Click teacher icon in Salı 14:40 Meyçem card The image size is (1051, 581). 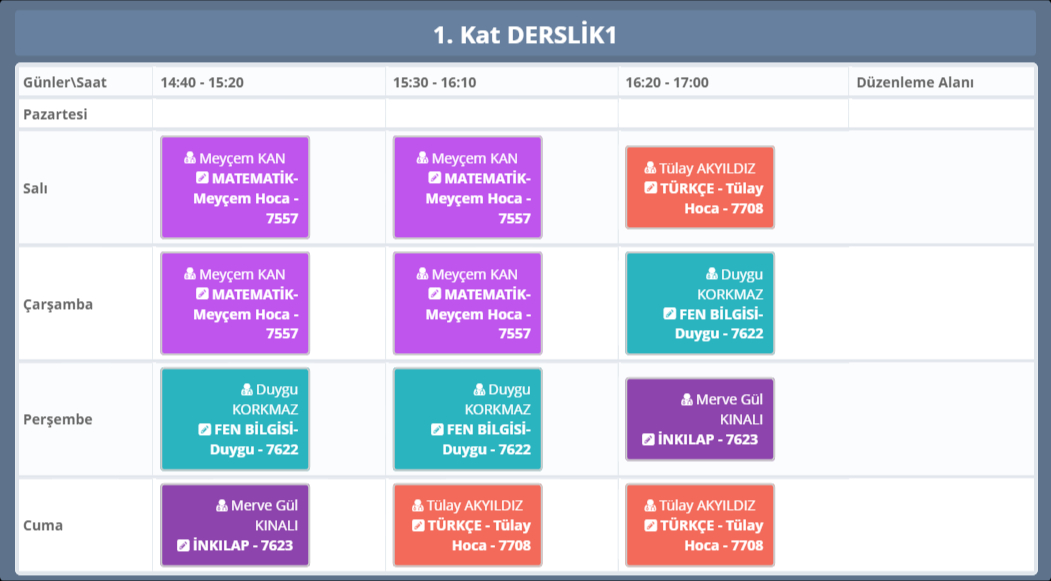click(x=190, y=158)
